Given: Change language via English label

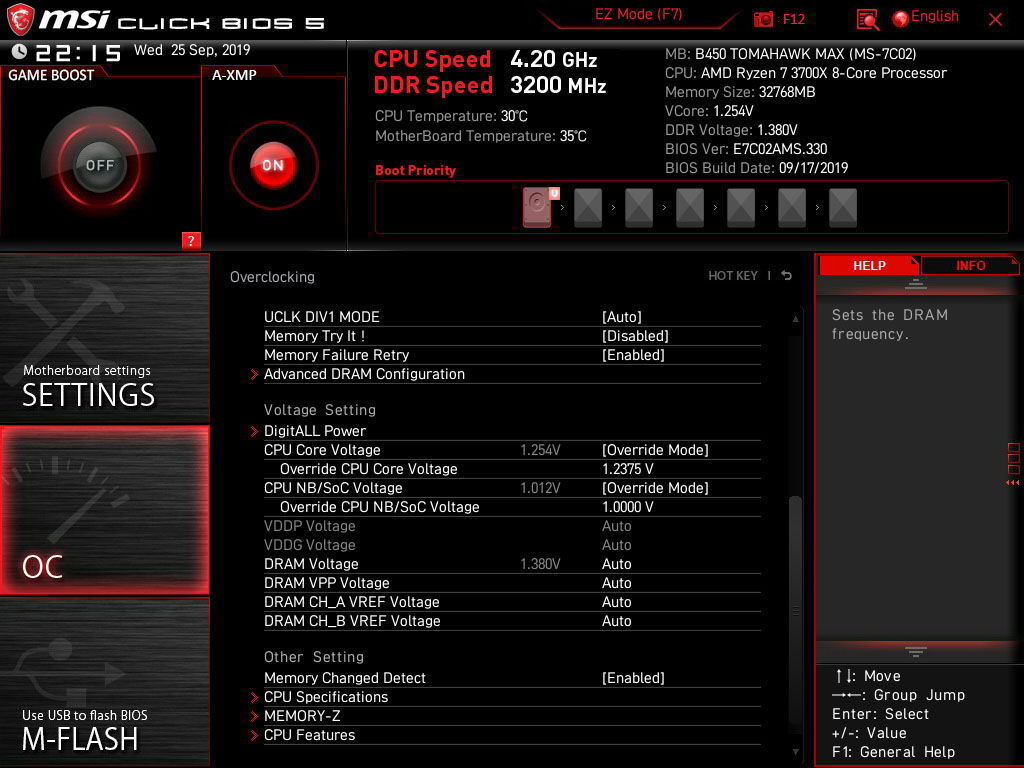Looking at the screenshot, I should [935, 16].
